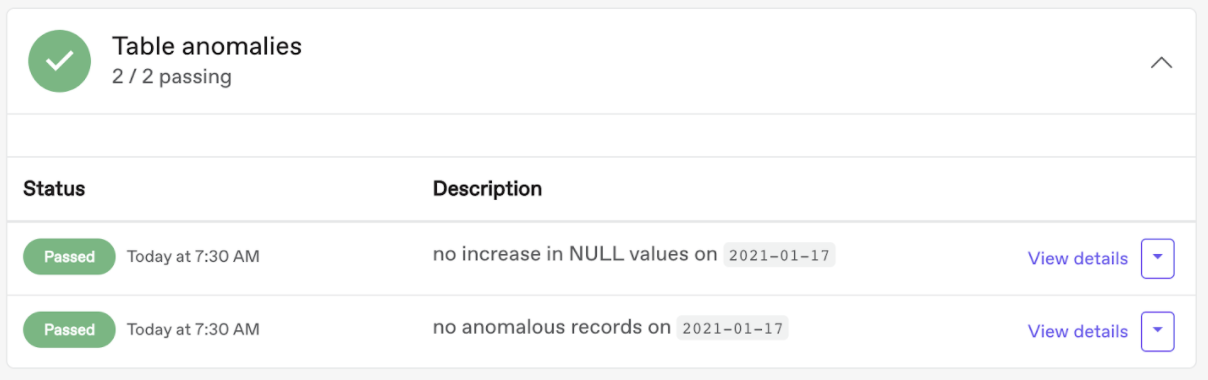
Task: View details for NULL values check
Action: (x=1077, y=258)
